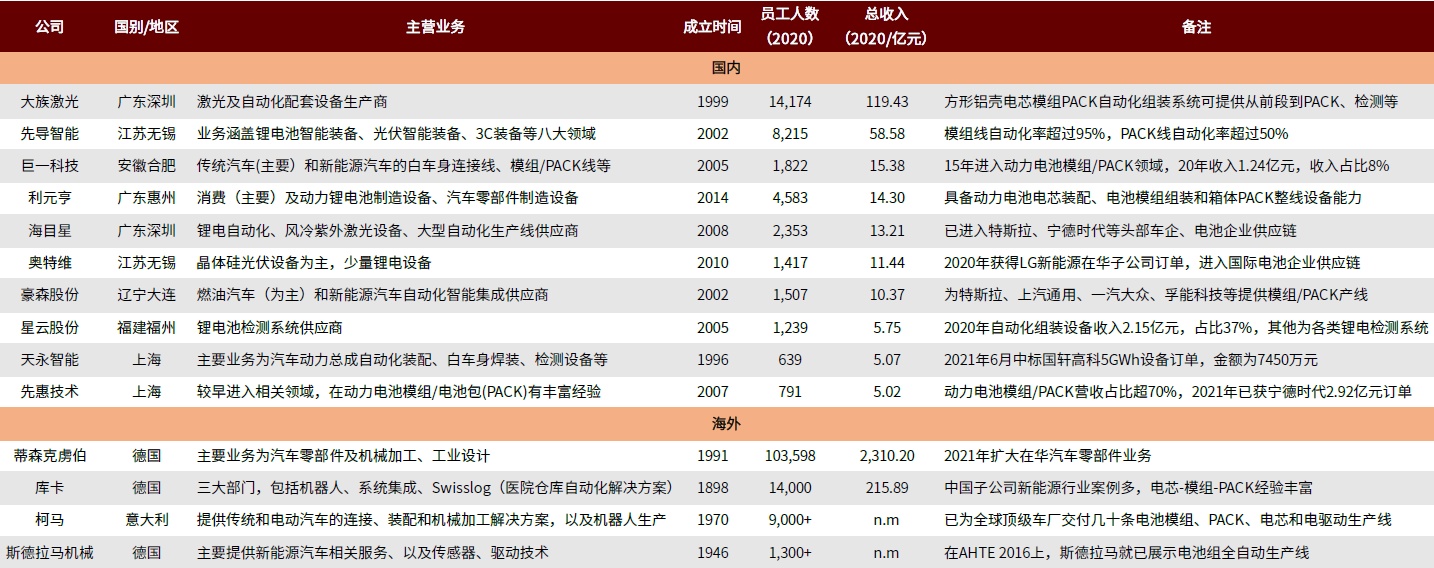The image size is (1434, 568).
Task: Click revenue value 119.43
Action: pos(886,102)
